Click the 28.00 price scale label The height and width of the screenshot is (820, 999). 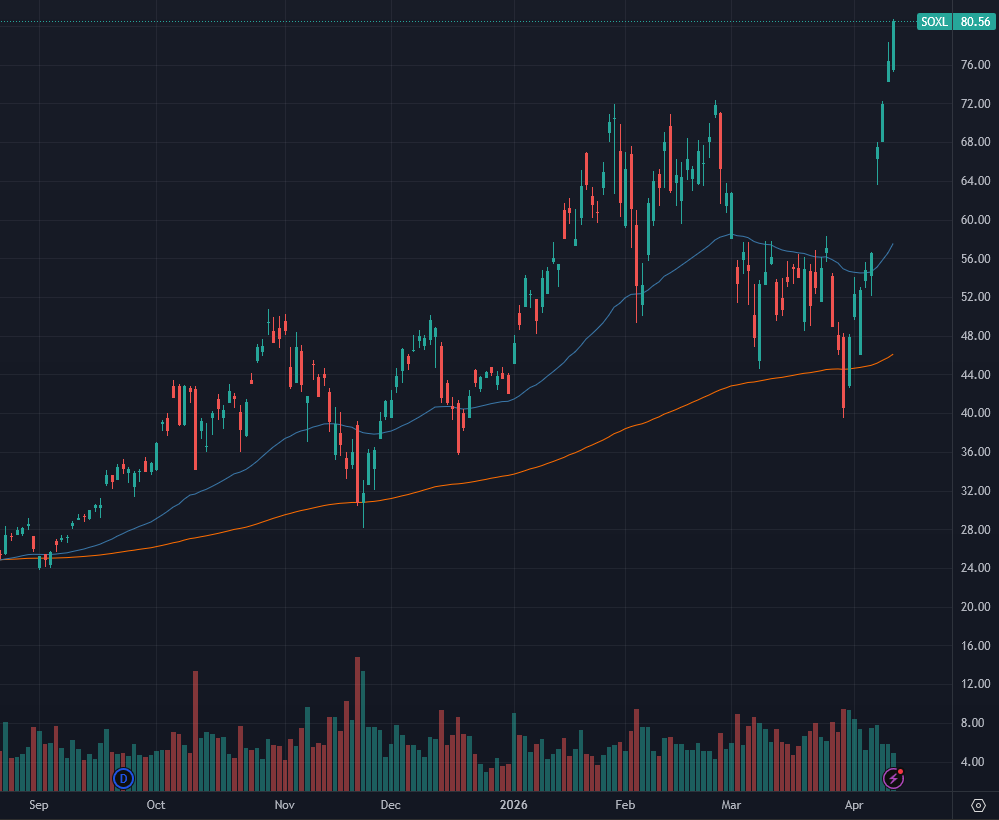975,529
